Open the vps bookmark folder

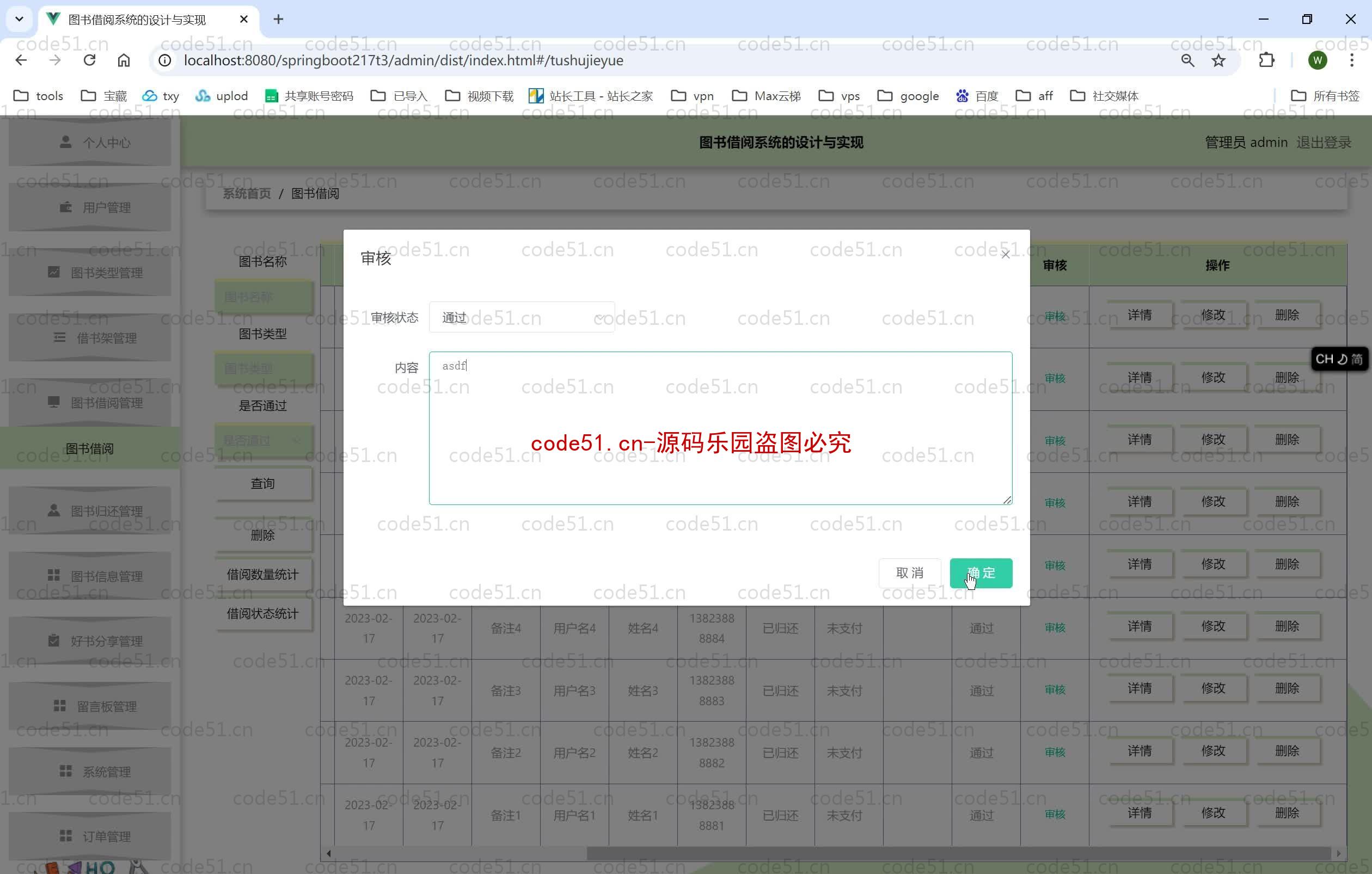point(840,96)
